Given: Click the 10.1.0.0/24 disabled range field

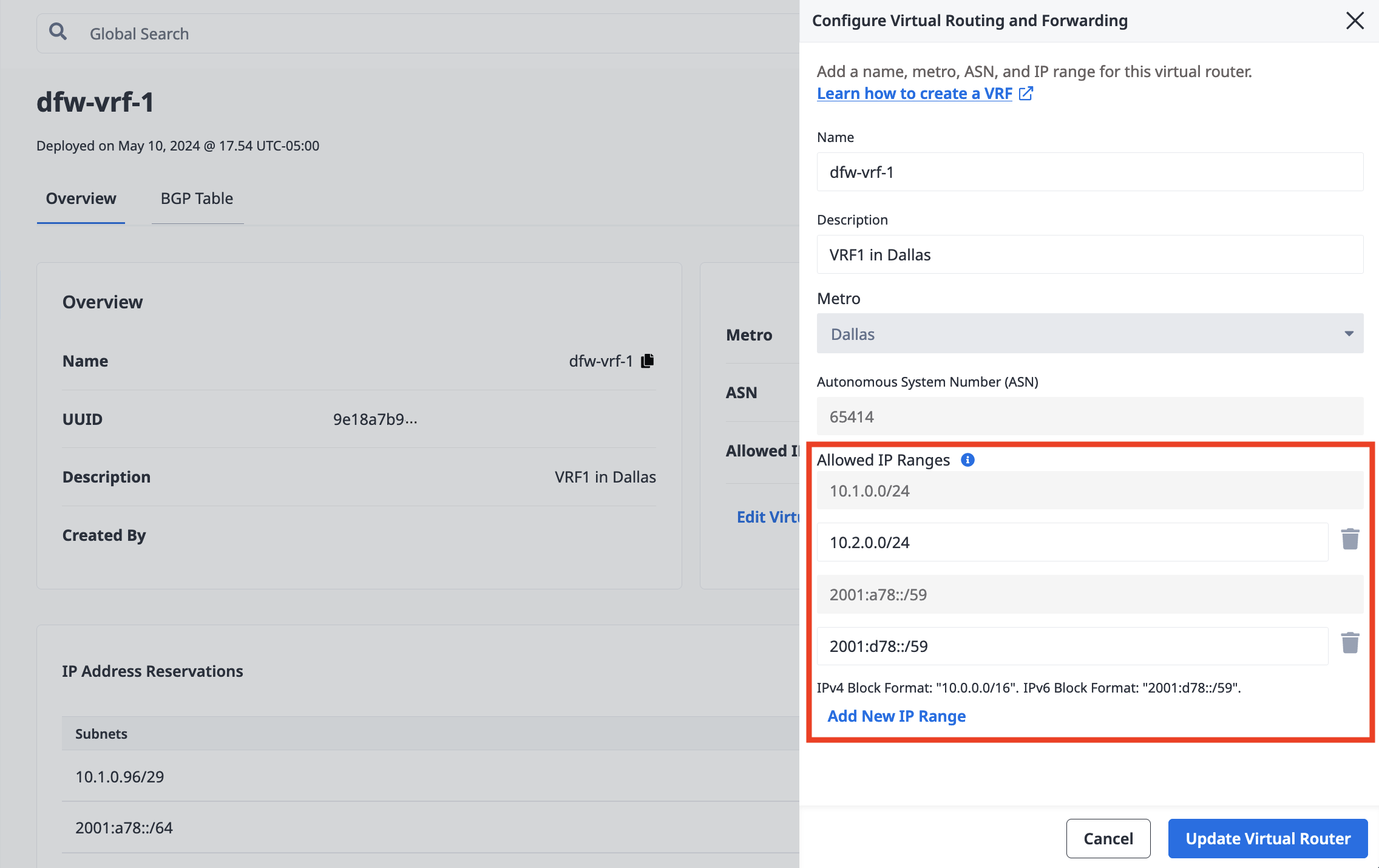Looking at the screenshot, I should coord(1090,490).
